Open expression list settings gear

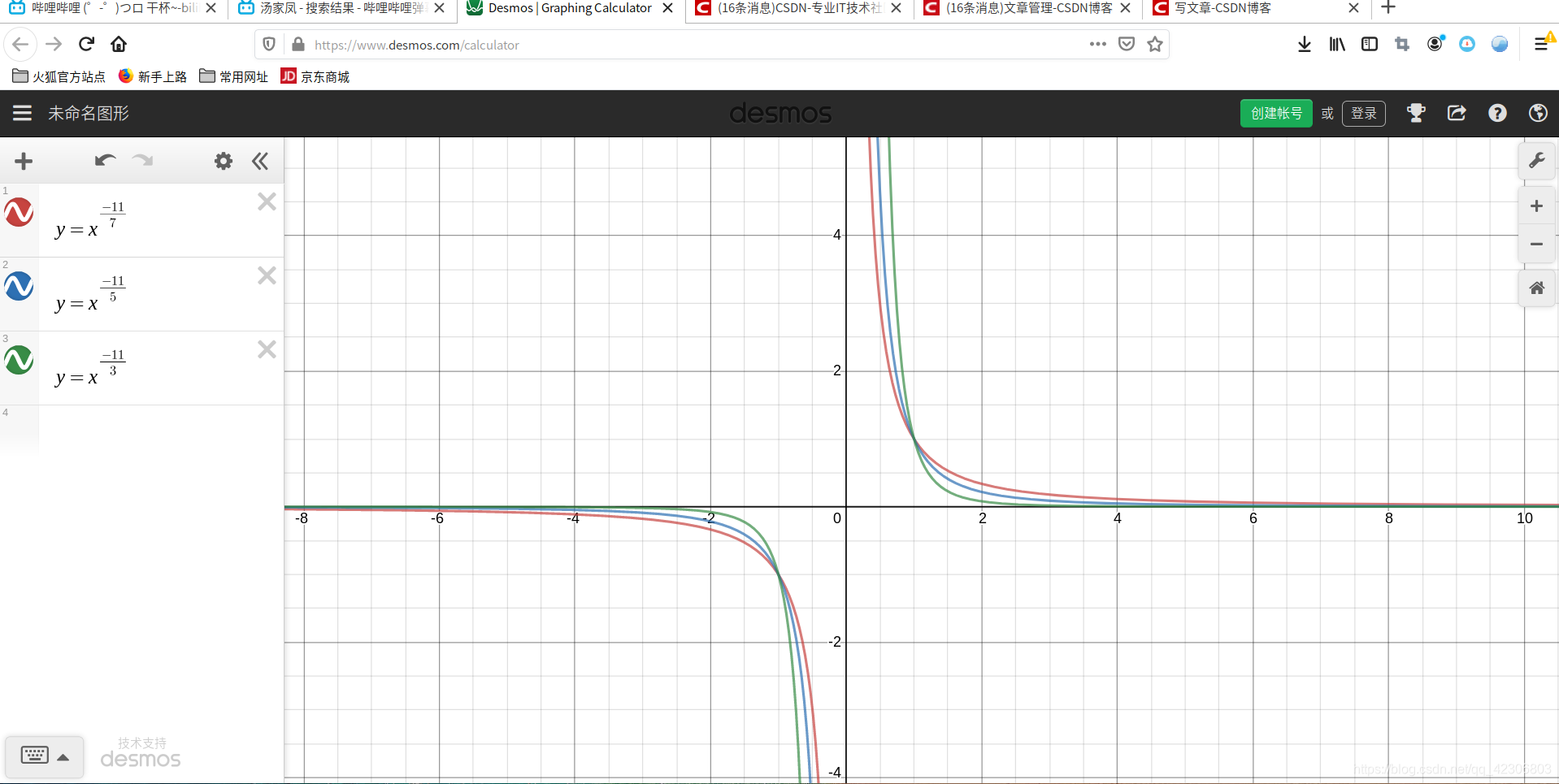224,161
